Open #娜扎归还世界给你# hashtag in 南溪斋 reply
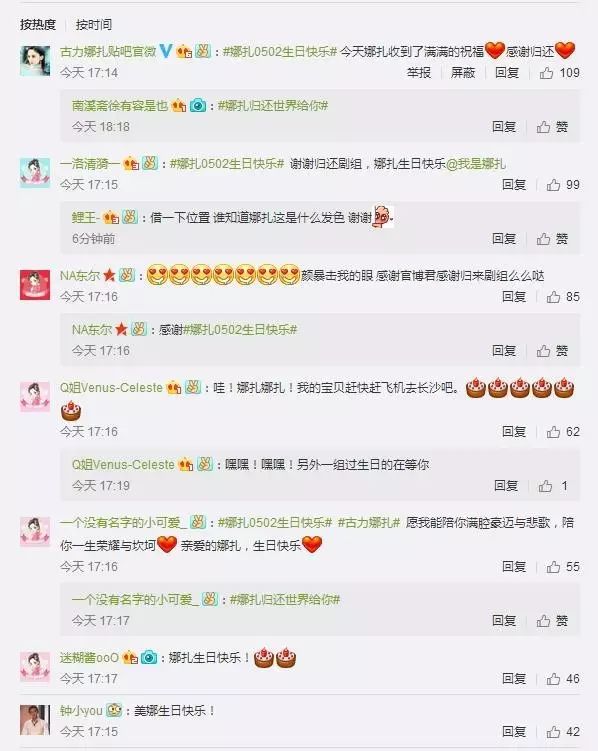 272,105
